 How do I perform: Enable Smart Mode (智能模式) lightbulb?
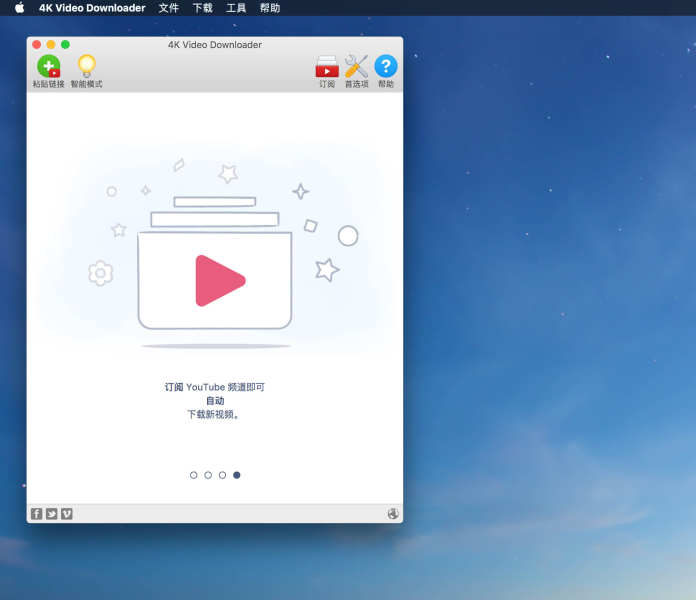click(86, 70)
